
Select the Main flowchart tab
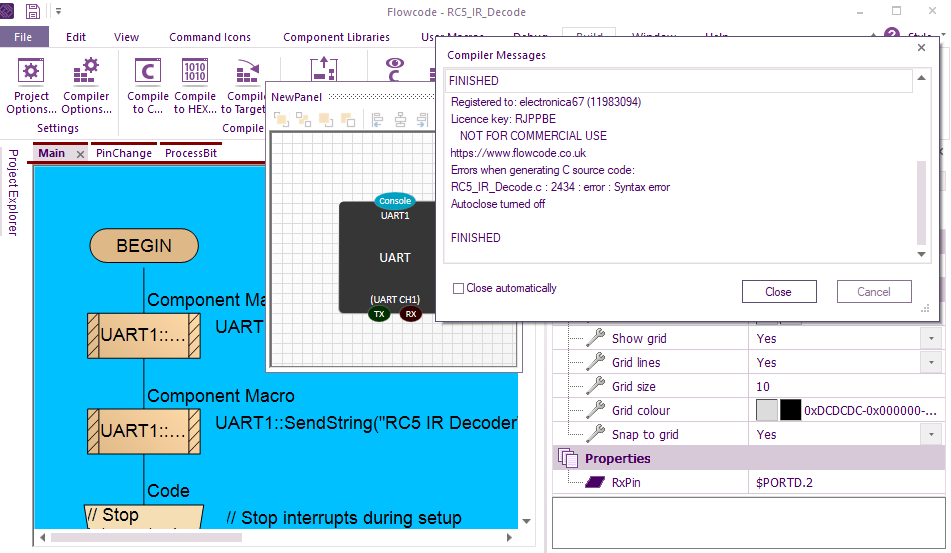(x=52, y=153)
